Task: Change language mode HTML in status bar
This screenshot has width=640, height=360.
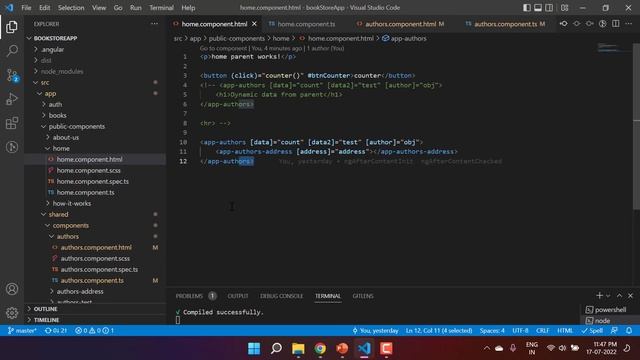Action: (565, 330)
